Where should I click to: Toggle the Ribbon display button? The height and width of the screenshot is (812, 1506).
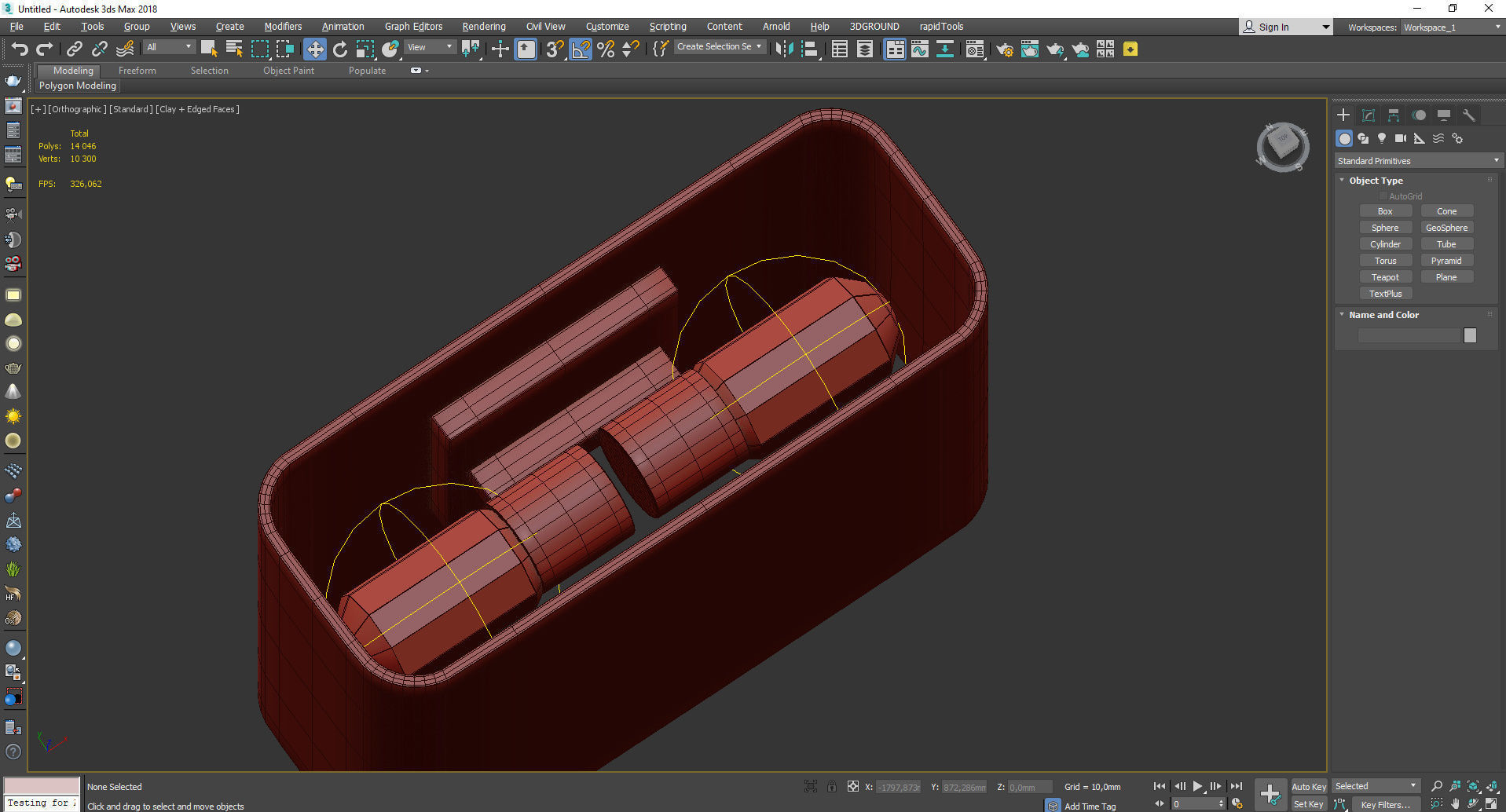pos(895,49)
